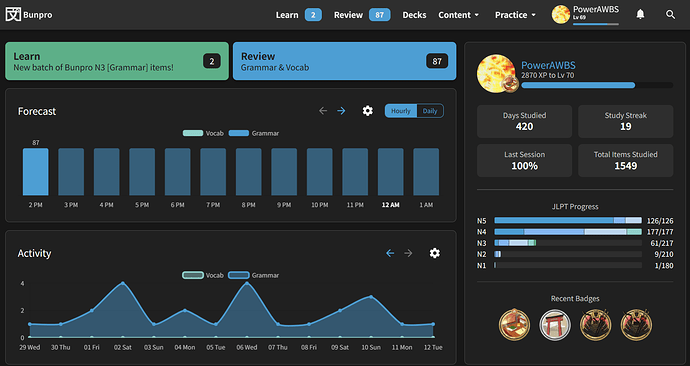Click the N5 progress bar

coord(568,220)
